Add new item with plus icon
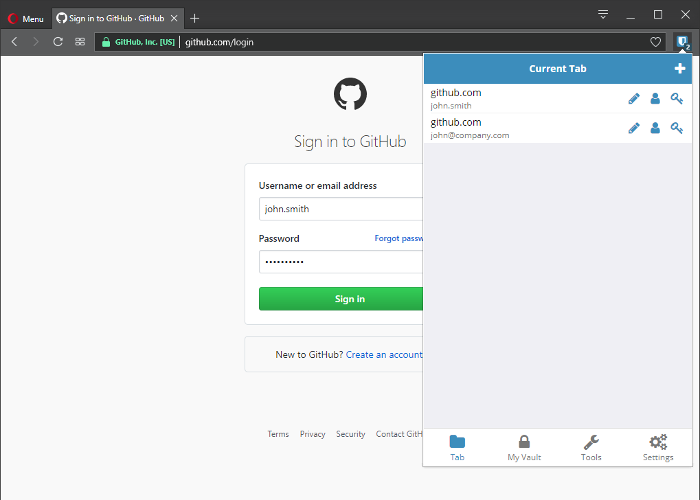This screenshot has height=500, width=700. pyautogui.click(x=680, y=69)
